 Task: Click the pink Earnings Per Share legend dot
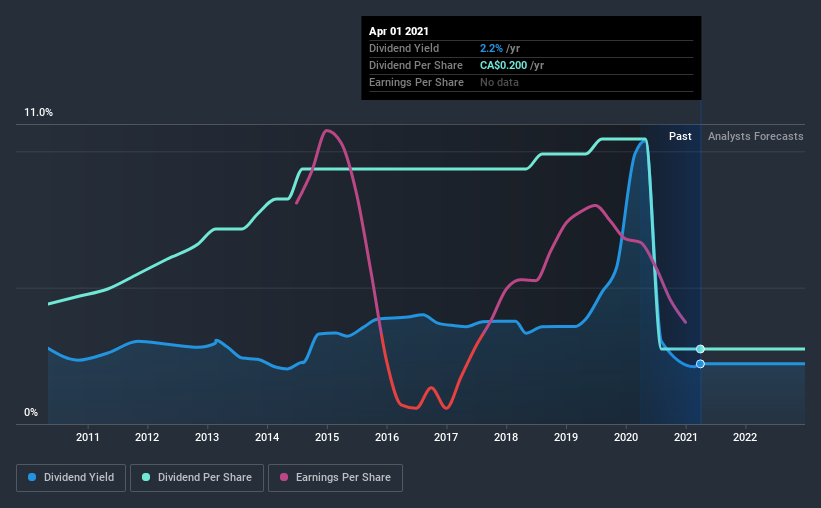pos(284,477)
